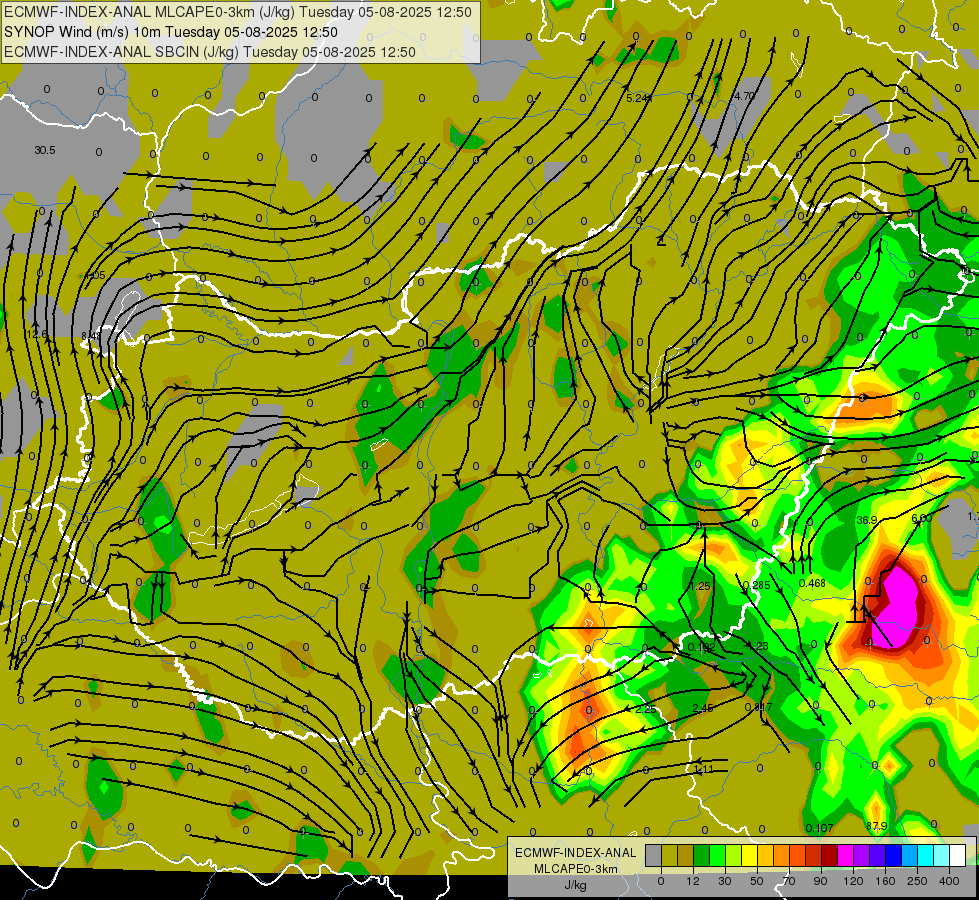
Task: Click the magenta CAPE maximum region on the map
Action: 896,606
